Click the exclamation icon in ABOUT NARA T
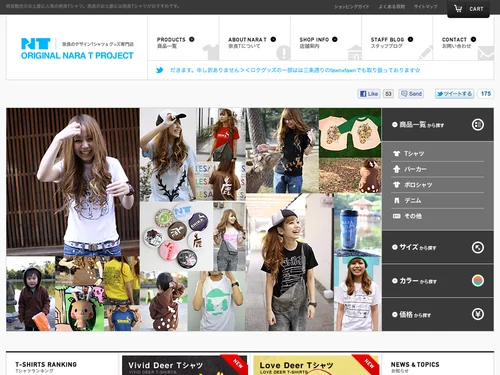 [x=283, y=53]
